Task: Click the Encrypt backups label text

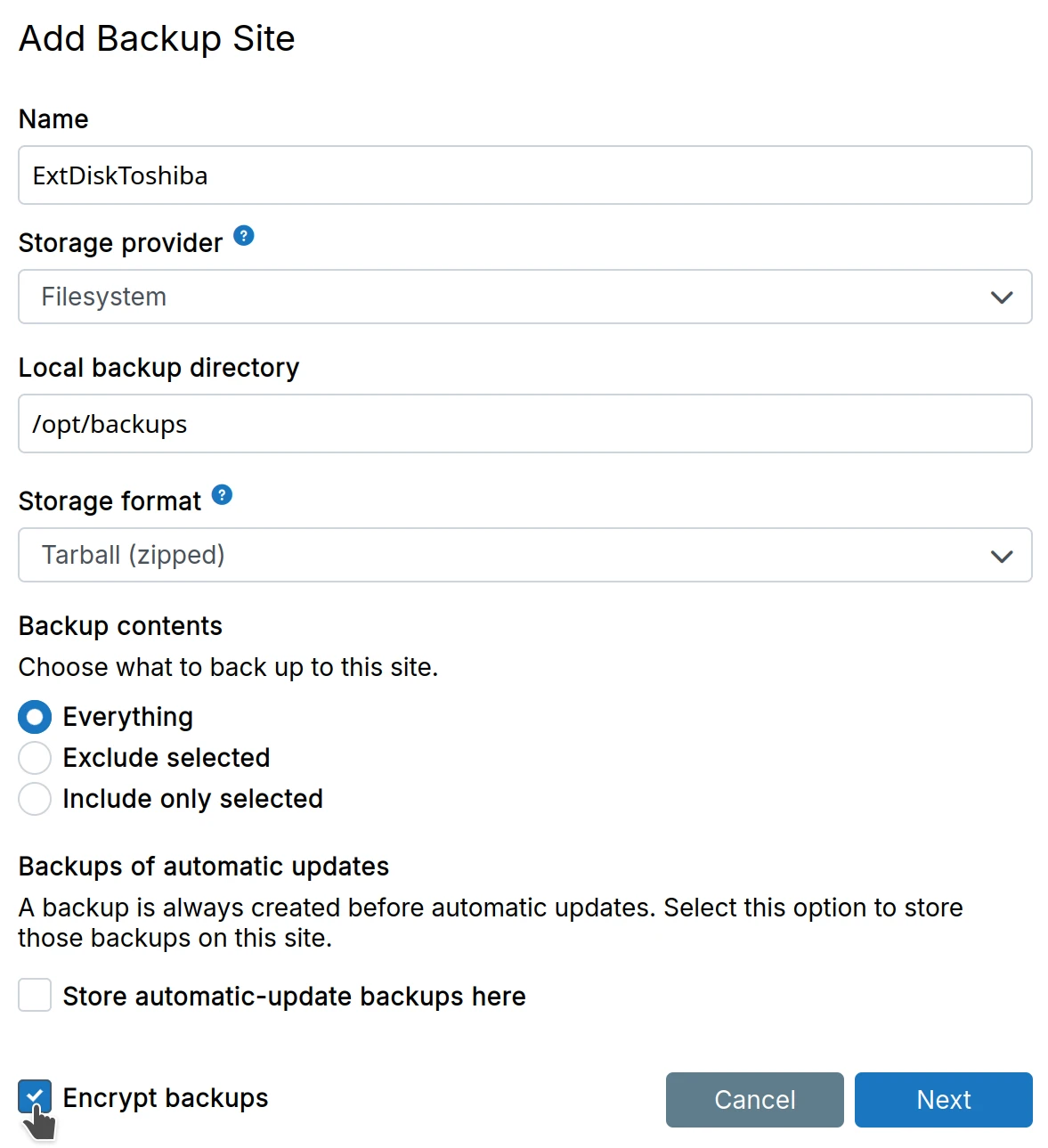Action: click(x=166, y=1098)
